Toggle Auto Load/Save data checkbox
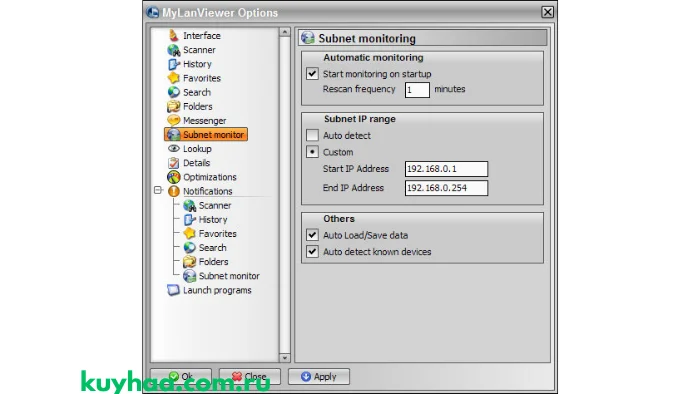 pos(312,235)
